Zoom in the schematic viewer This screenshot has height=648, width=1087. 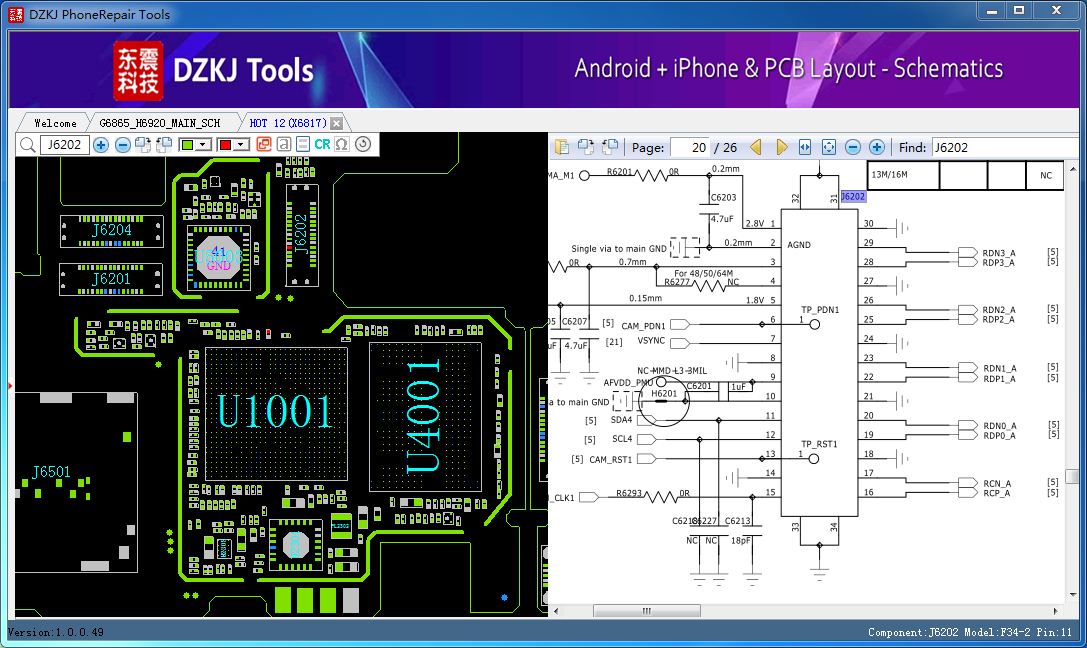tap(876, 147)
